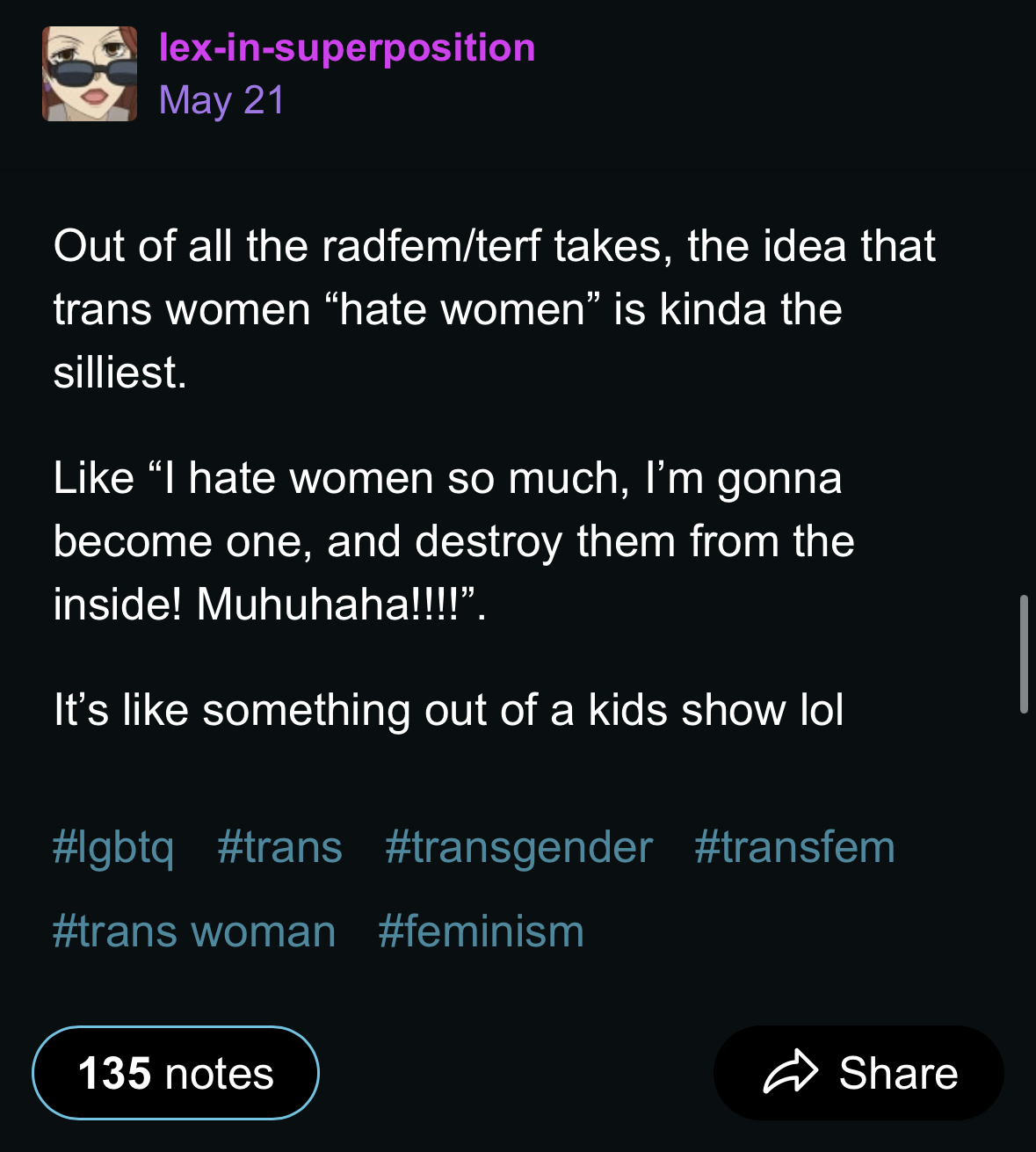Viewport: 1036px width, 1152px height.
Task: Click the "kids show lol" sentence
Action: (x=448, y=710)
